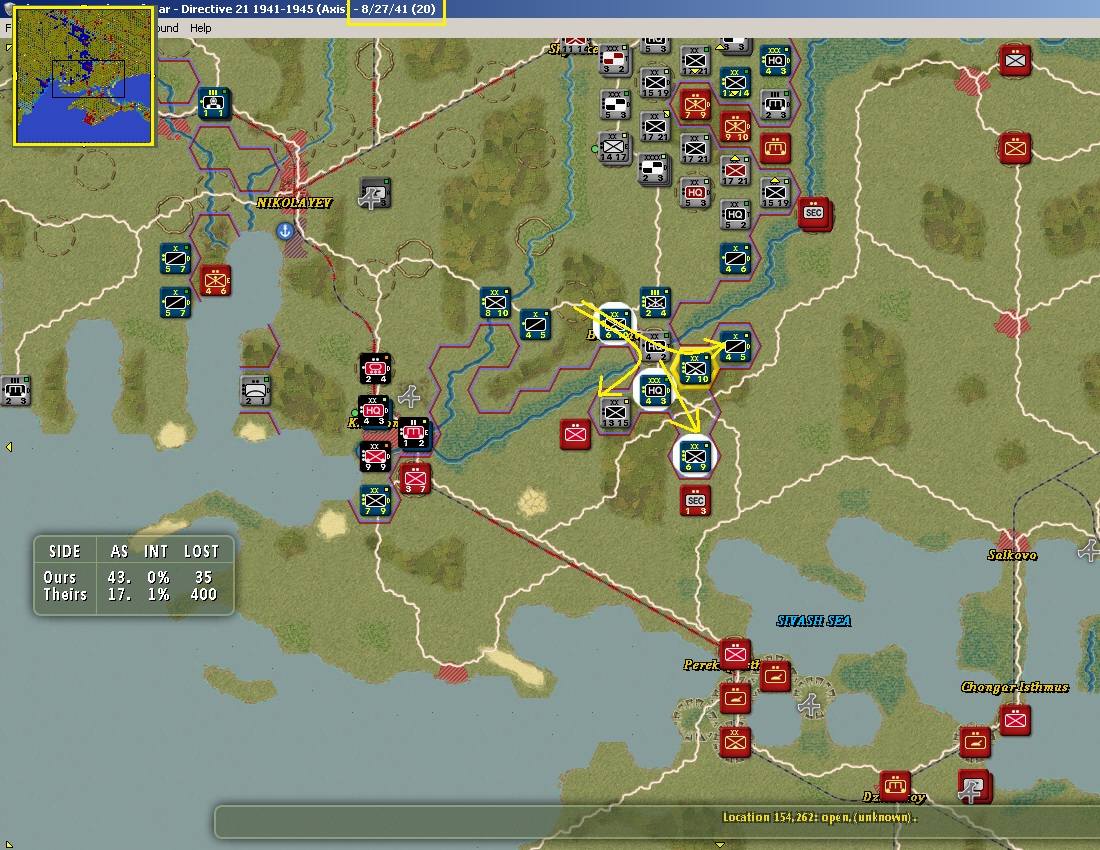Select the gray 13-15 infantry division
The height and width of the screenshot is (850, 1100).
tap(615, 412)
